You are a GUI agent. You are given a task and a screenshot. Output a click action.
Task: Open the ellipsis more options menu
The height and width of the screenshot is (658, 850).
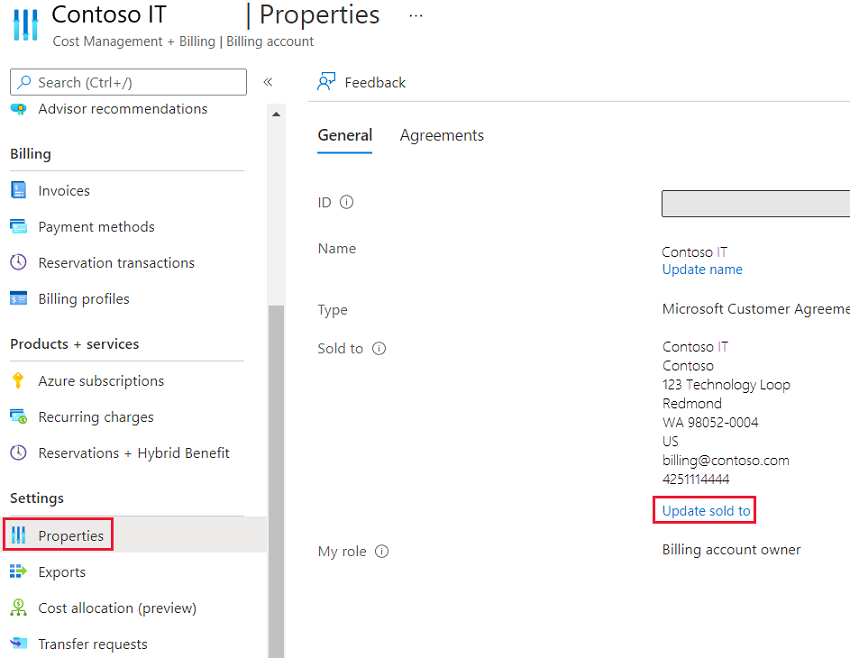(416, 16)
